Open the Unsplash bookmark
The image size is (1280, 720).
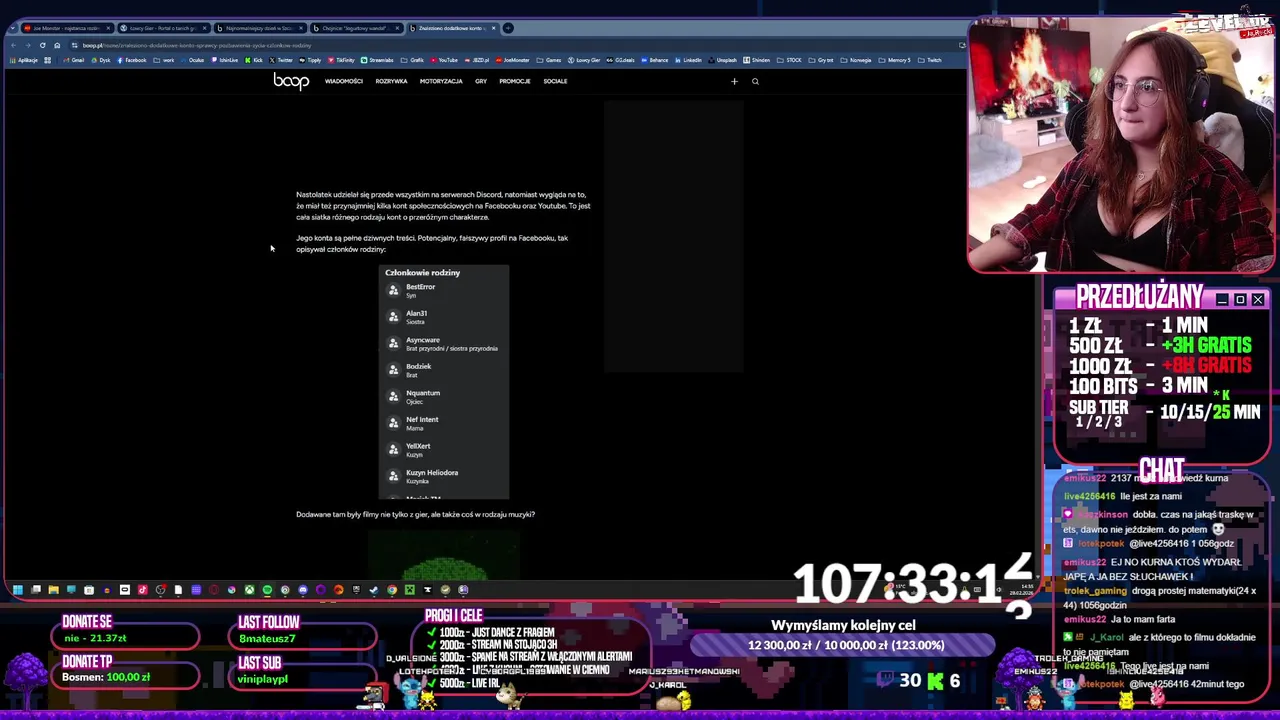pos(723,60)
